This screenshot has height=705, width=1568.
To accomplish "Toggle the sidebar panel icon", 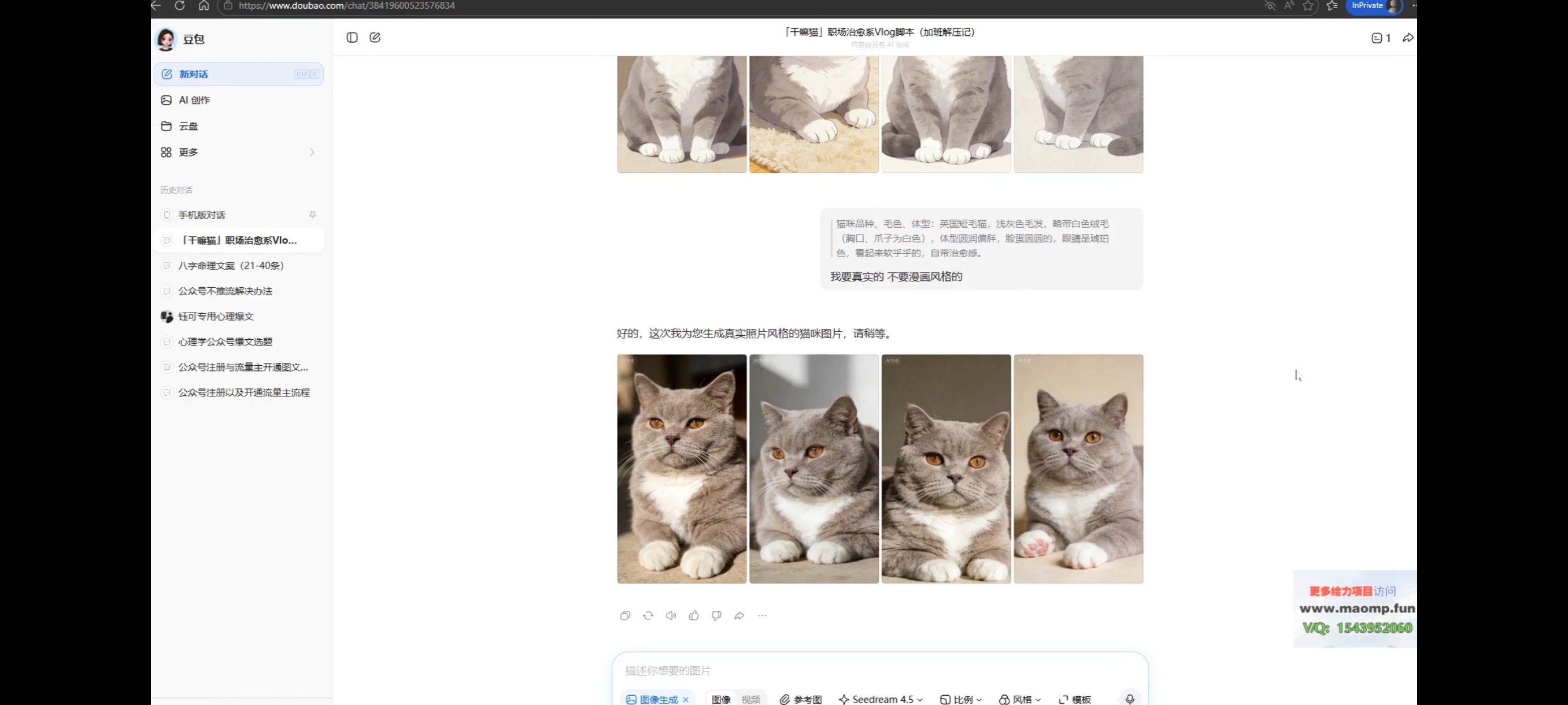I will 352,38.
